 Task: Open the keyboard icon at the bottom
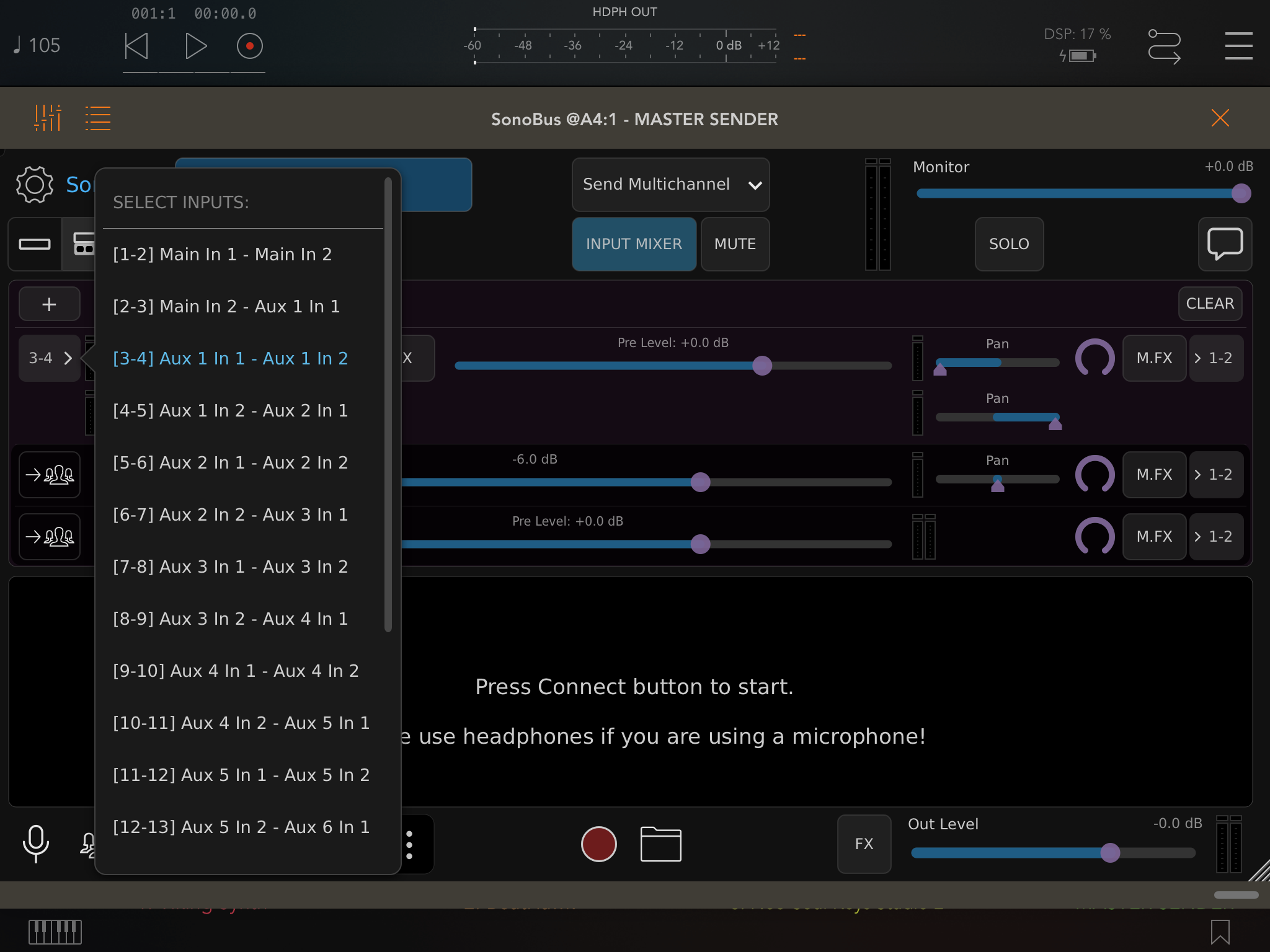point(55,932)
